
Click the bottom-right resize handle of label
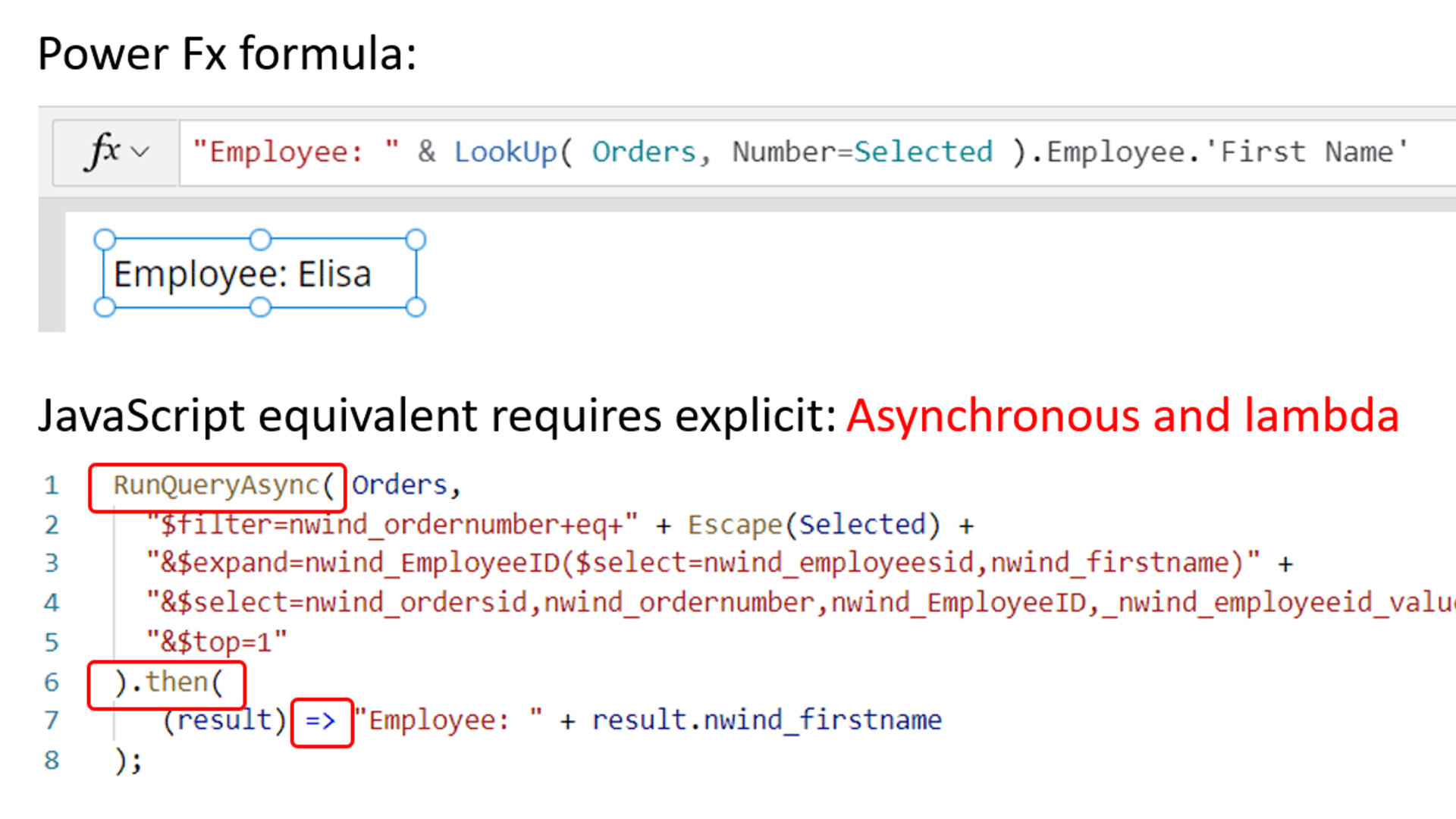point(416,307)
